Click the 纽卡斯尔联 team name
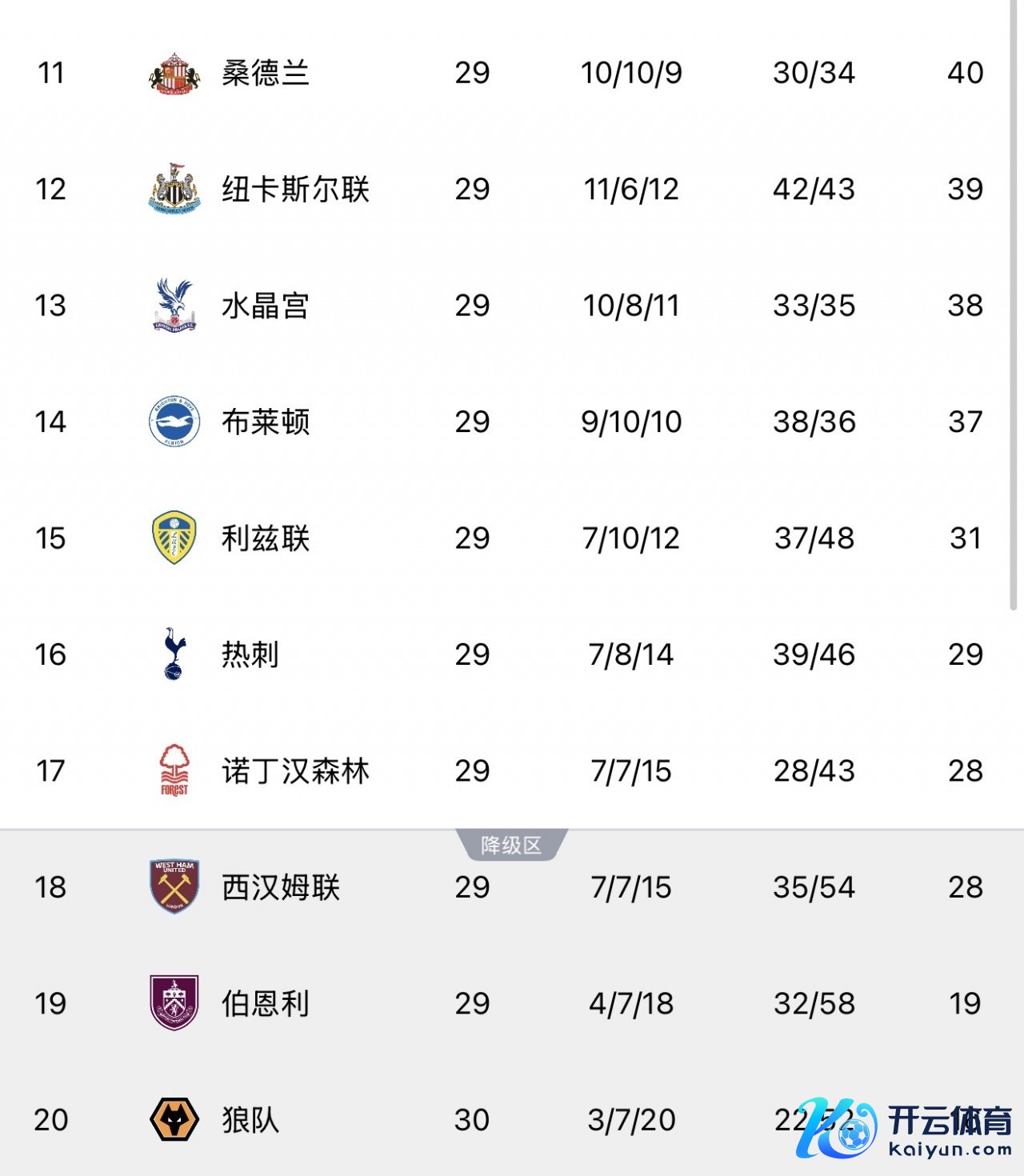The height and width of the screenshot is (1176, 1024). pyautogui.click(x=295, y=190)
